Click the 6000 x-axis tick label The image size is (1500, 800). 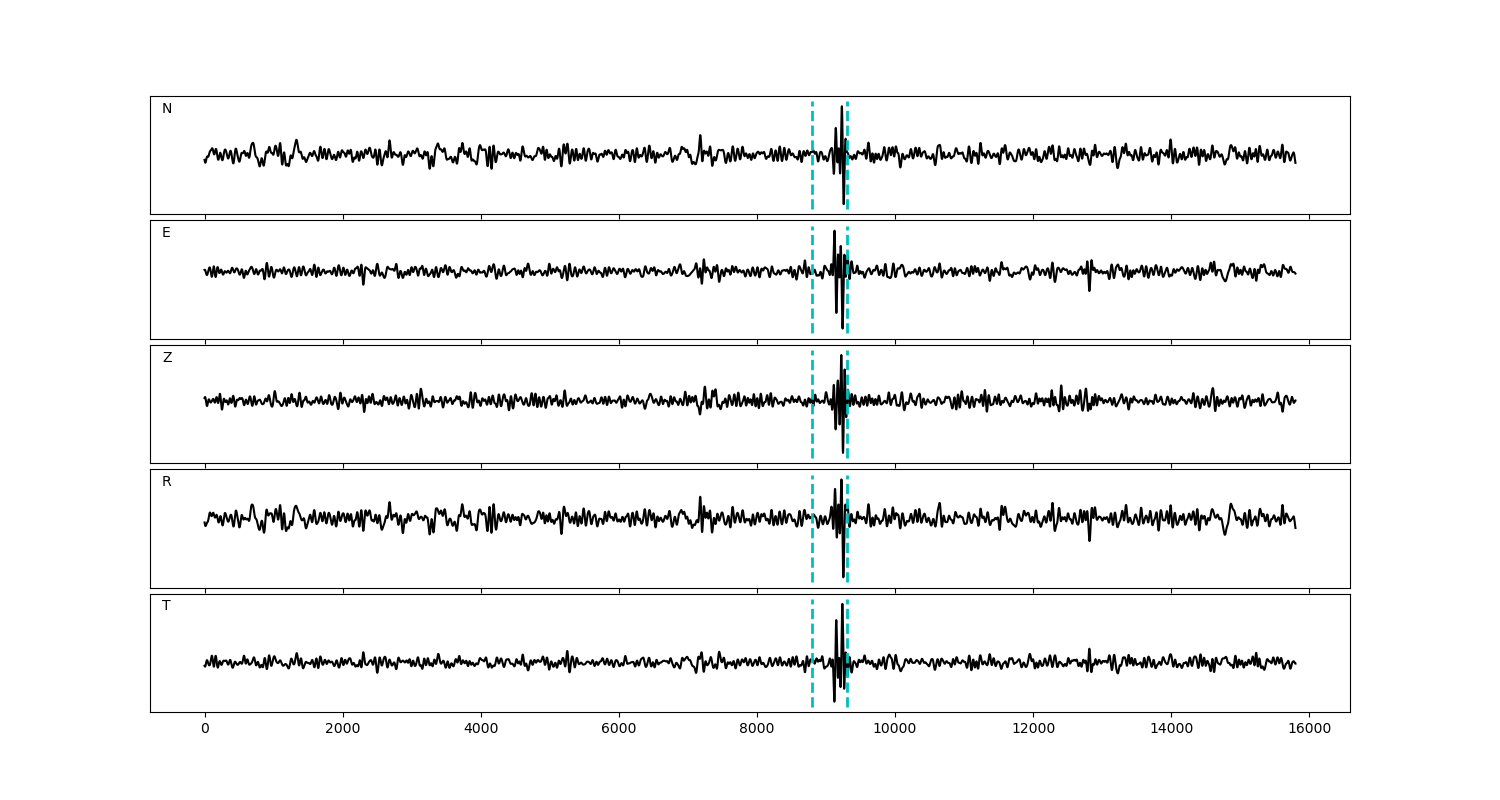click(619, 730)
